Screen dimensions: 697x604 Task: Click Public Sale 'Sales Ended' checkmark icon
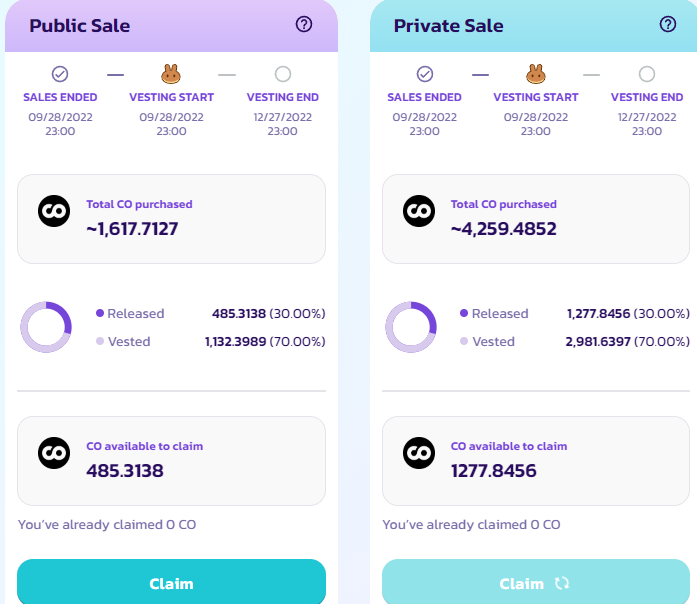pyautogui.click(x=60, y=74)
